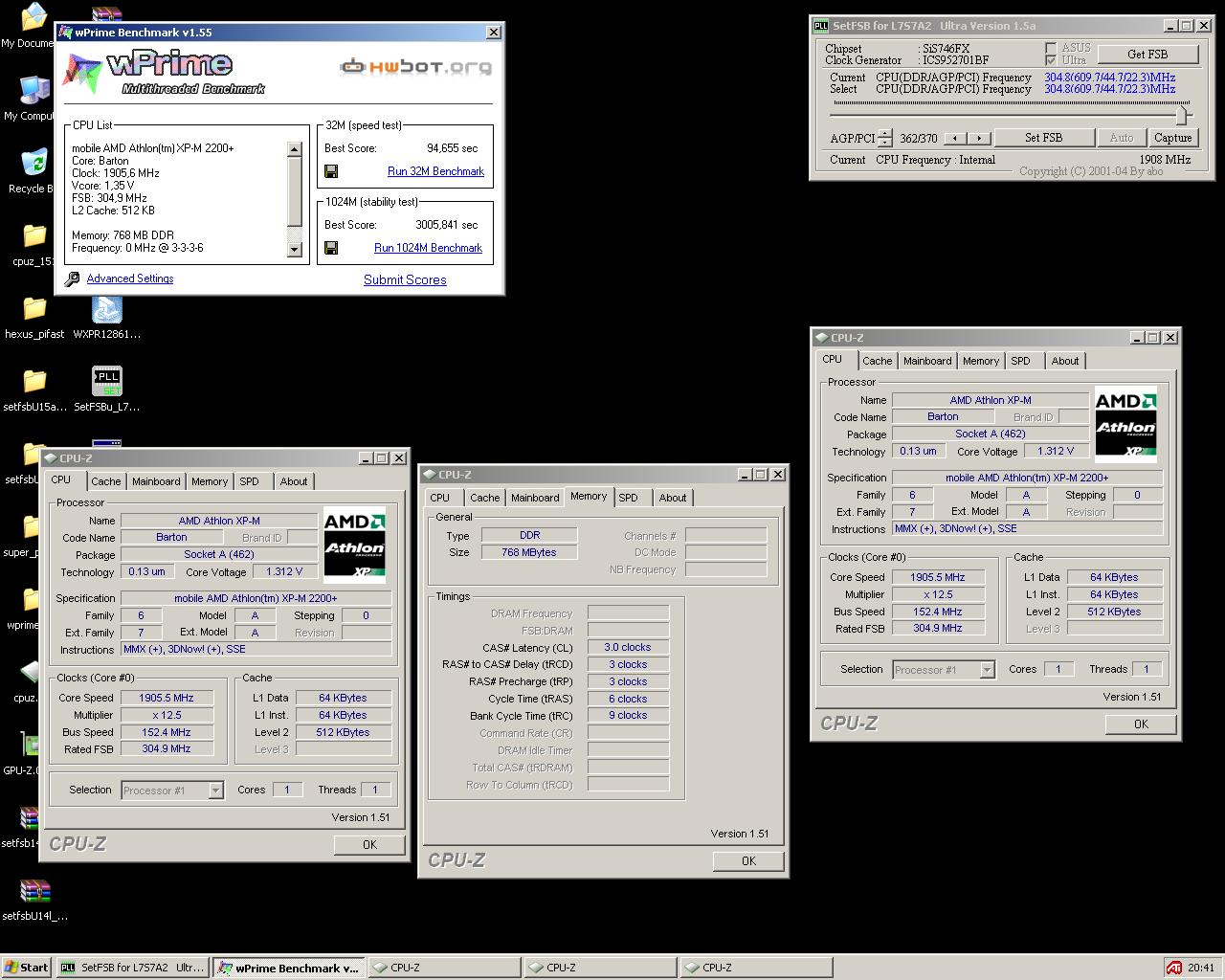Click the Start button
Viewport: 1225px width, 980px height.
click(26, 968)
